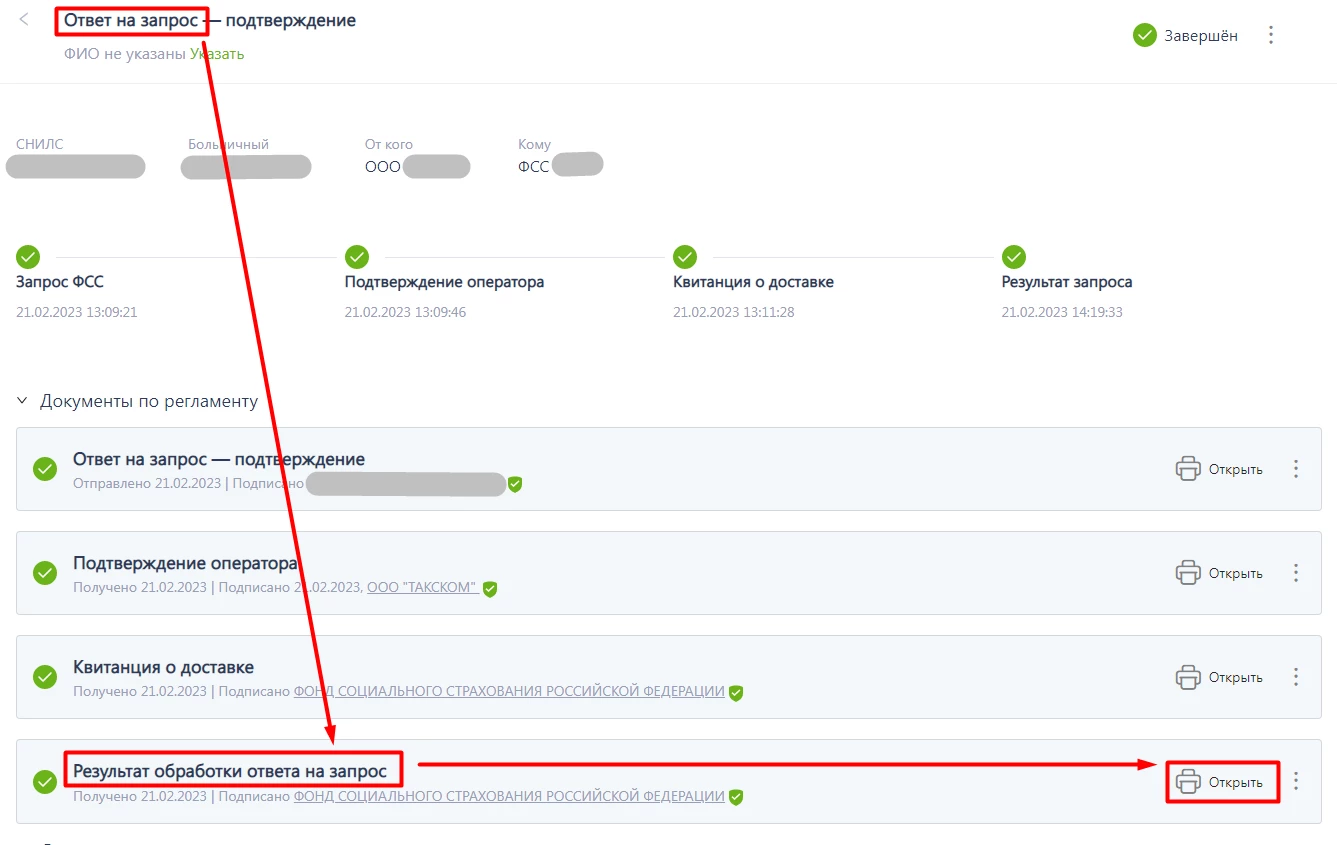Image resolution: width=1337 pixels, height=845 pixels.
Task: Open more options for Квитанция о доставке document
Action: coord(1296,677)
